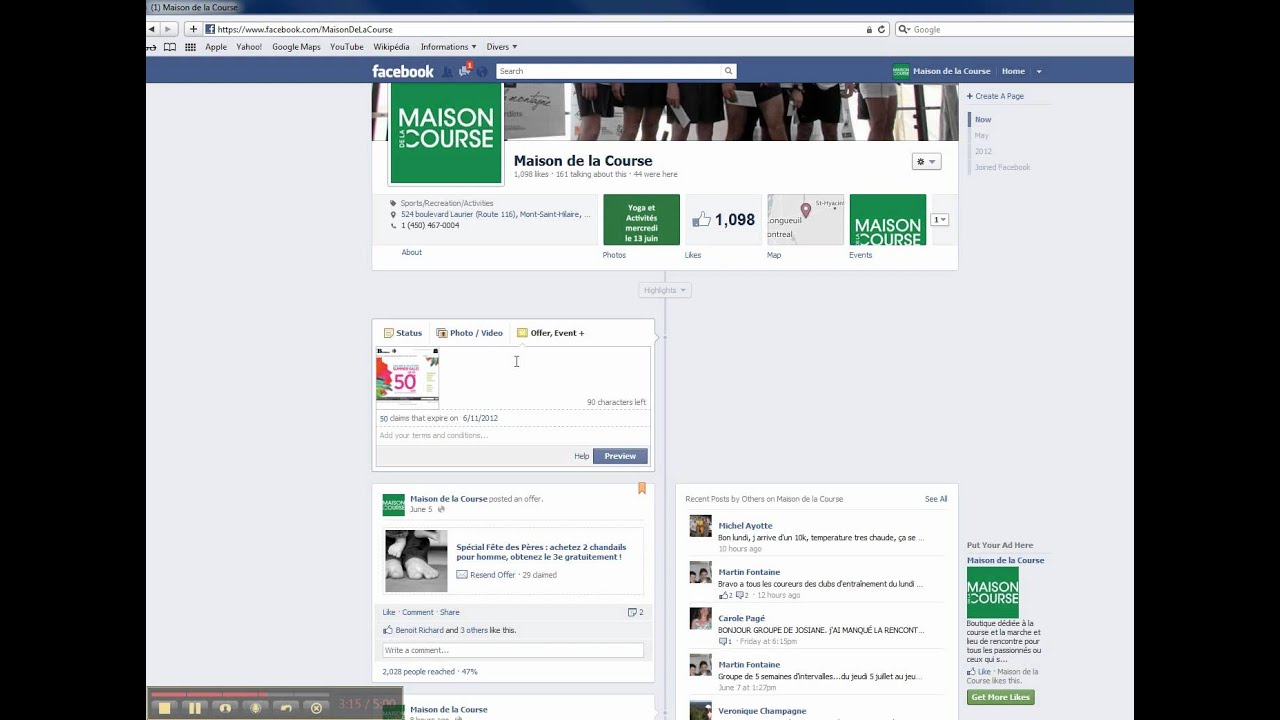Click the Facebook logo in header
The height and width of the screenshot is (720, 1280).
(403, 71)
